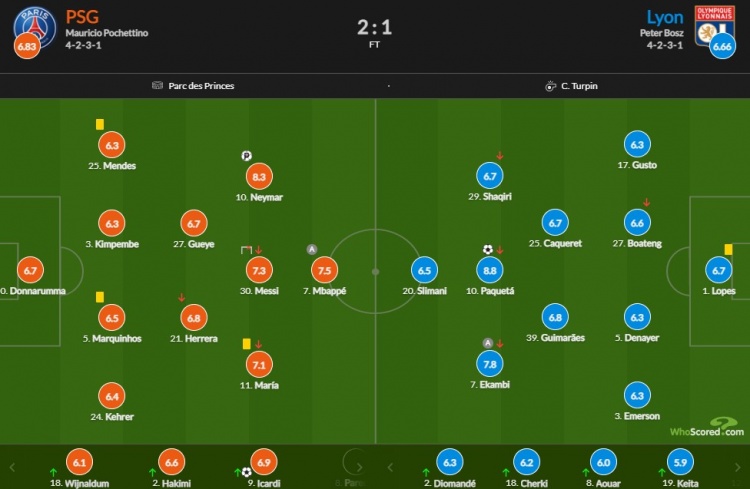Click the goal ball icon beside Paquetá
The height and width of the screenshot is (489, 750).
point(487,250)
